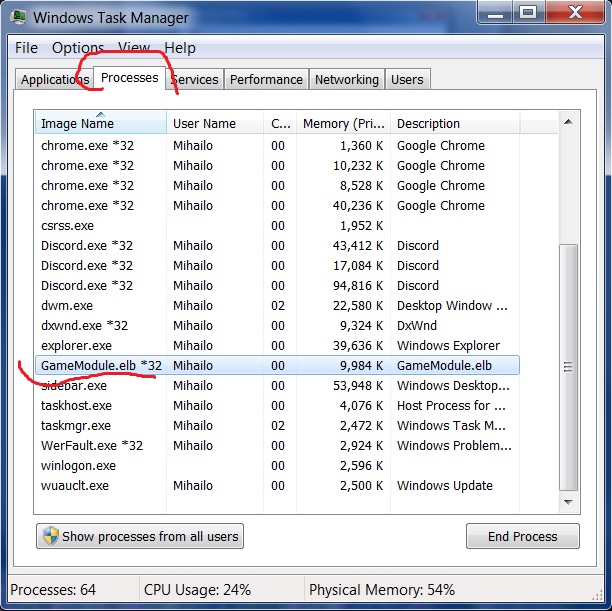Select chrome.exe row with 10,232 K memory
Viewport: 612px width, 611px height.
click(277, 166)
